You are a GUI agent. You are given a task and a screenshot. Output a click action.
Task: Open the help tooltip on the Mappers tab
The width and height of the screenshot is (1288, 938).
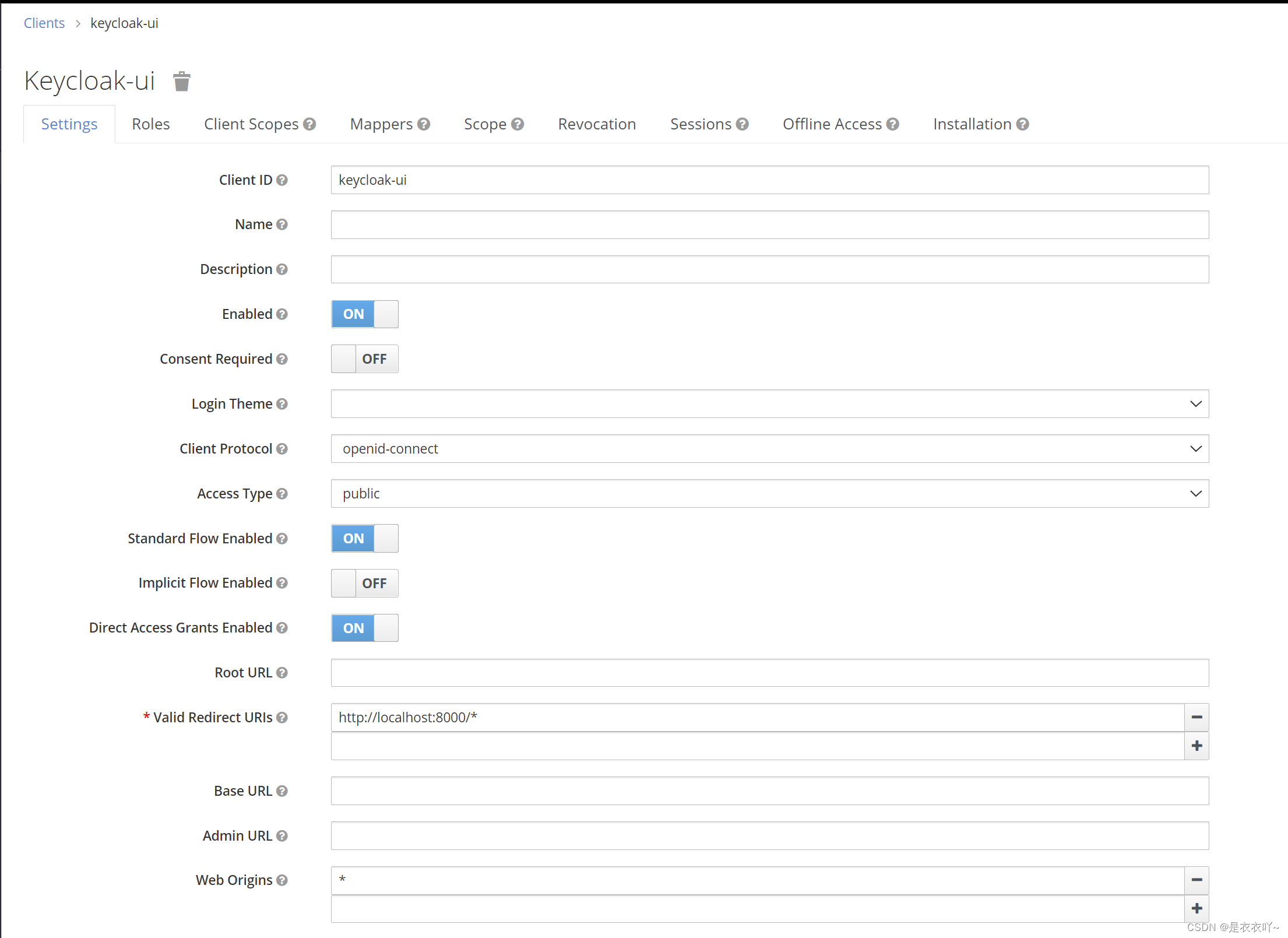[x=424, y=124]
